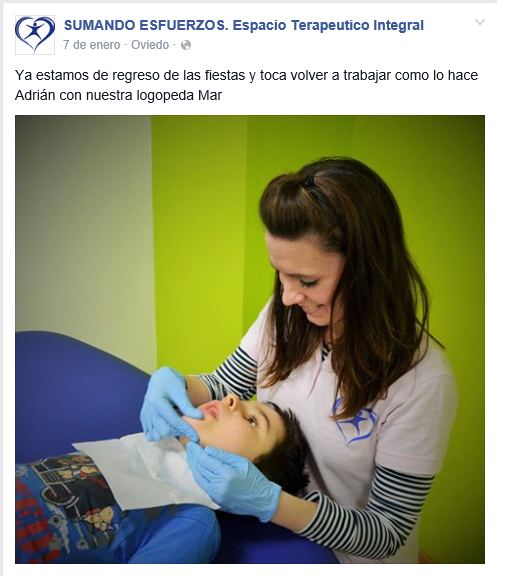This screenshot has height=576, width=505.
Task: Click the post caption text about Adrián
Action: click(x=246, y=85)
